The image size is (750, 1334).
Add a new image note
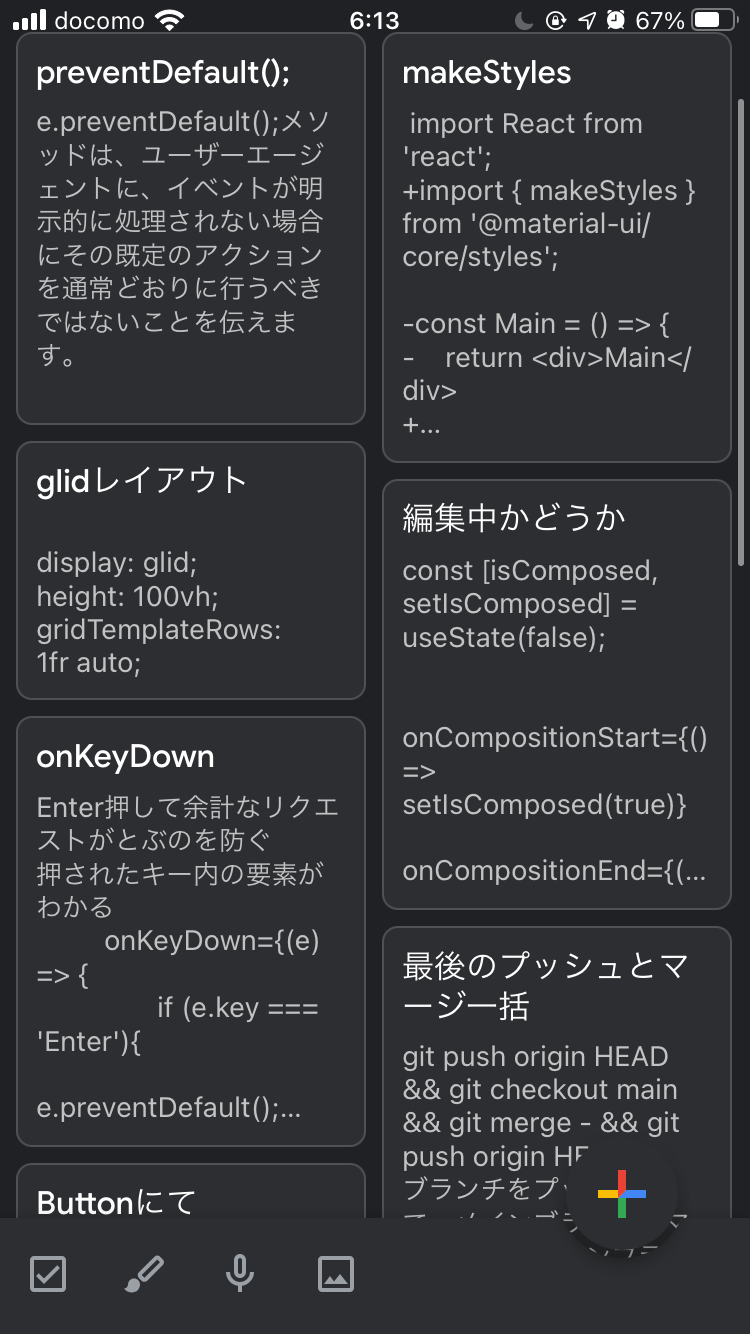coord(336,1275)
